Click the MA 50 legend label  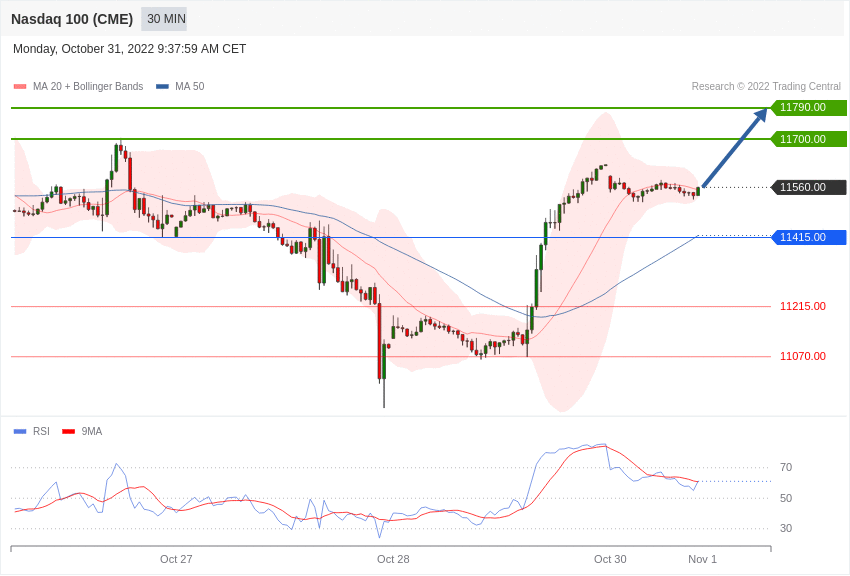click(x=190, y=87)
